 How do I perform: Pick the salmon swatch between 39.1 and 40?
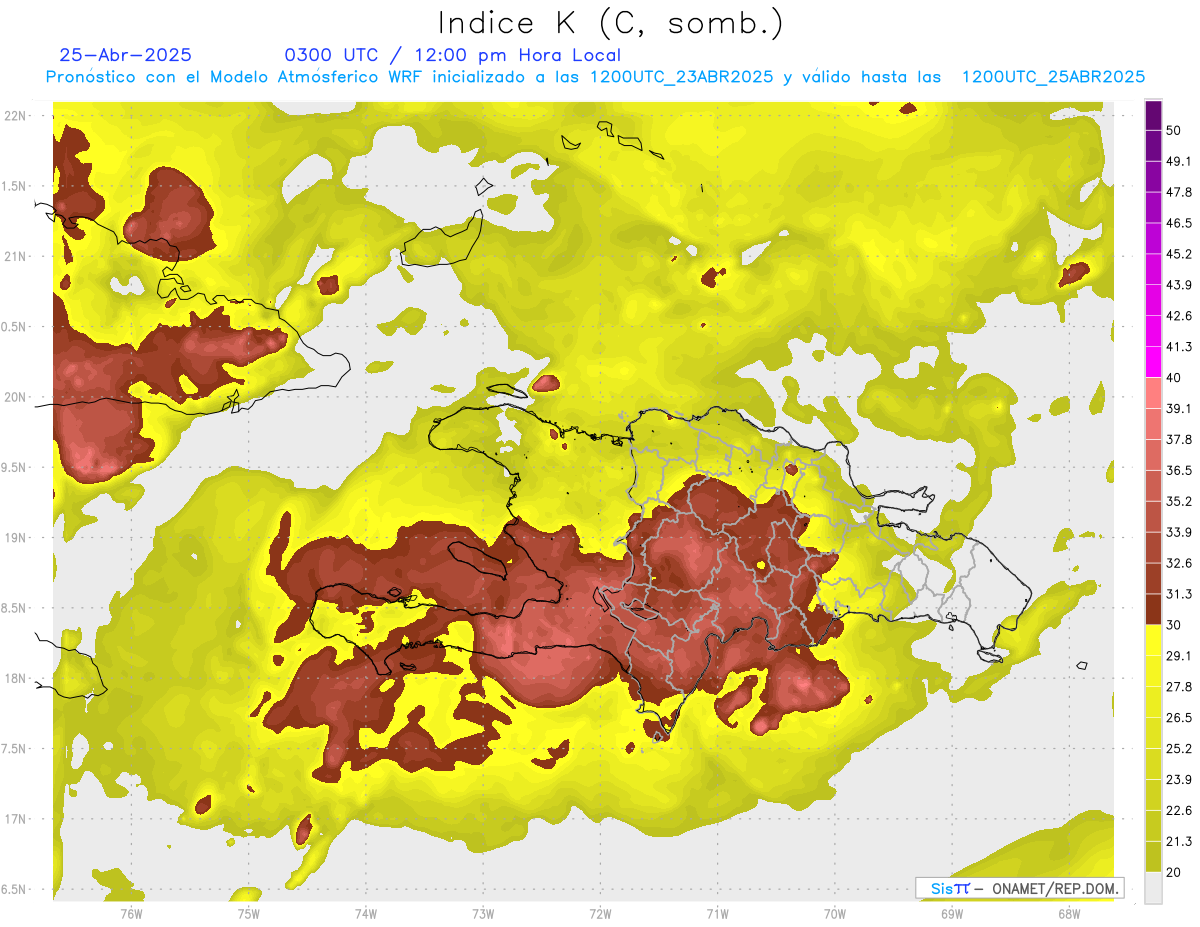click(x=1153, y=393)
